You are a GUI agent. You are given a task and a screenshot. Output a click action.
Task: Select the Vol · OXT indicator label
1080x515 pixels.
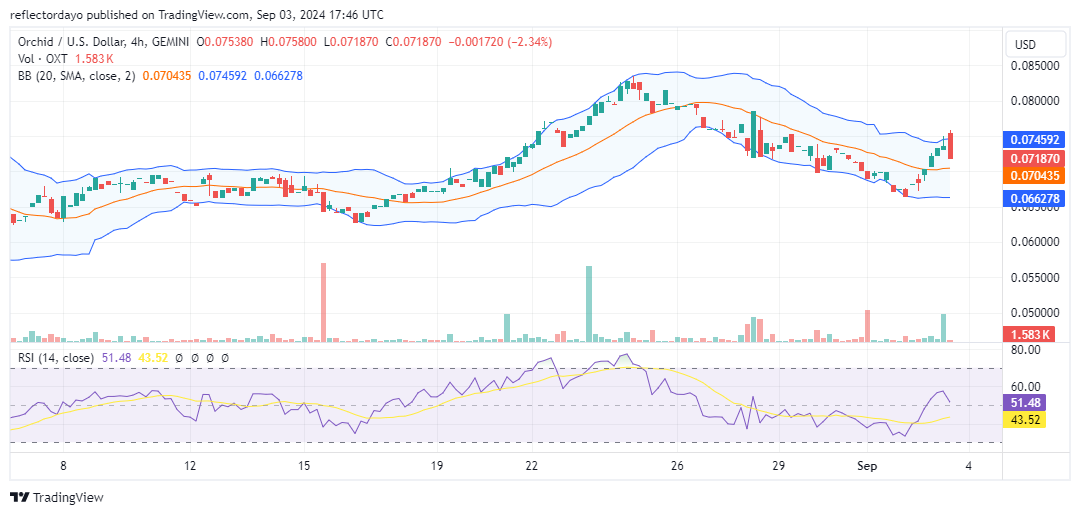point(43,59)
